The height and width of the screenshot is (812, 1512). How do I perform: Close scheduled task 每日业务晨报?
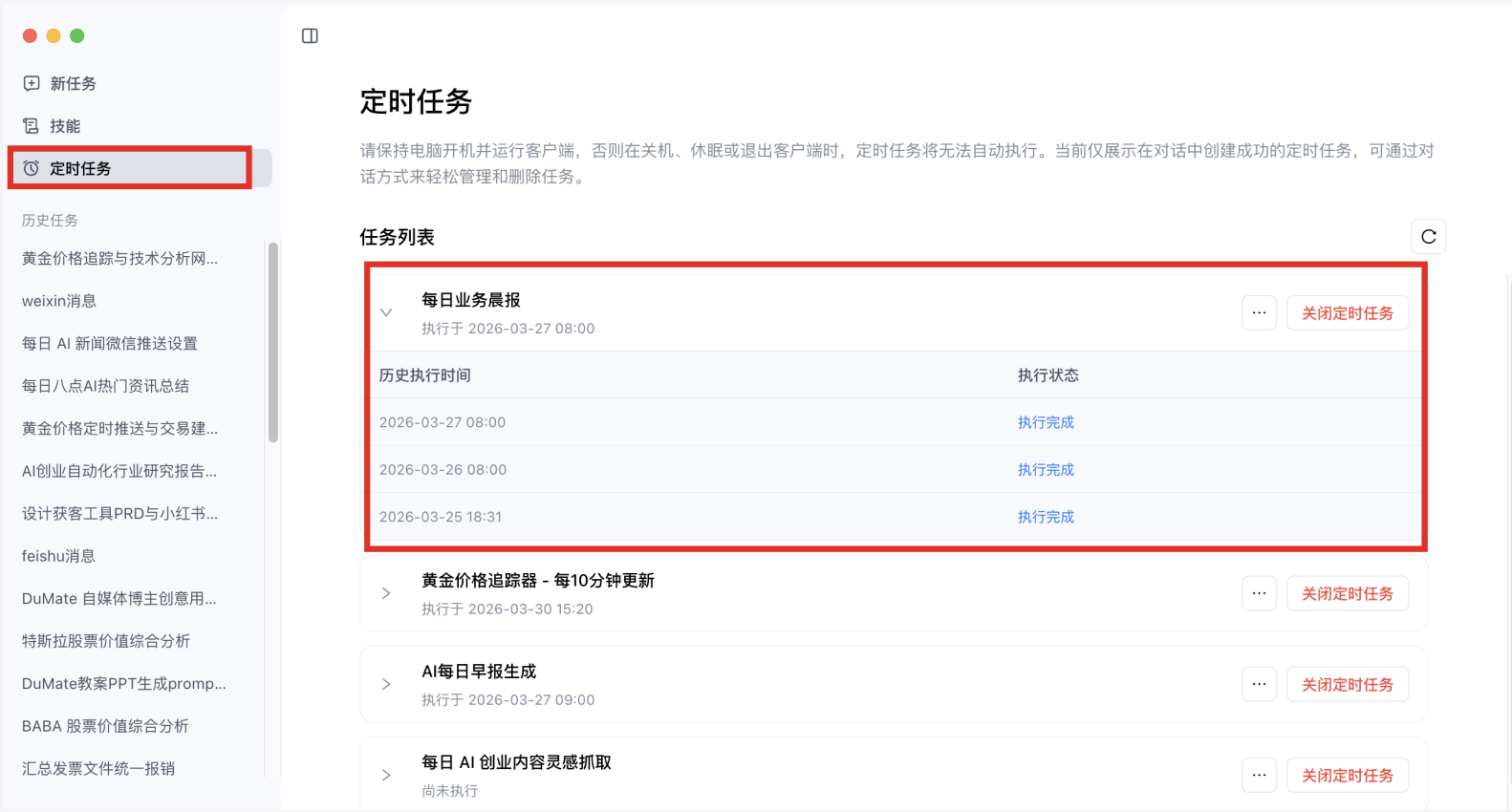tap(1348, 313)
